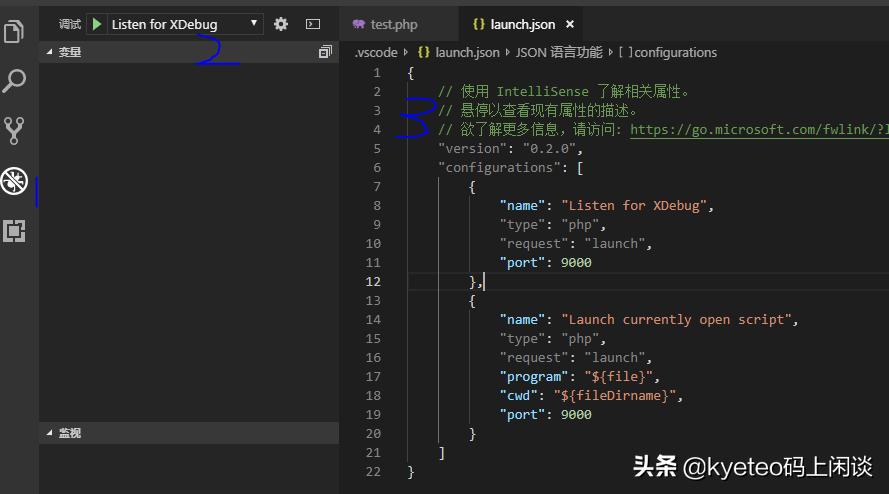Viewport: 889px width, 494px height.
Task: Click the "${fileDirname}" value
Action: click(615, 395)
